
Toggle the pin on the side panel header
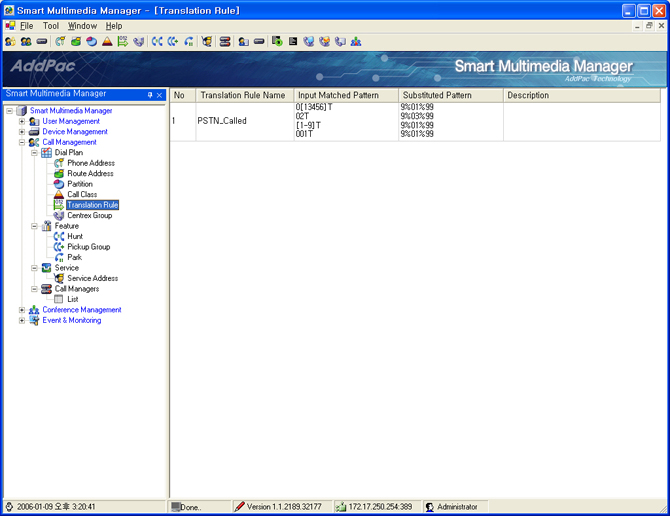click(x=150, y=95)
